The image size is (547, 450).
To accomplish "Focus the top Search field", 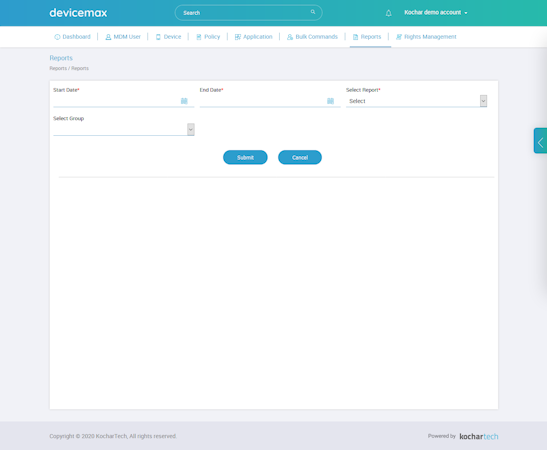I will coord(248,13).
